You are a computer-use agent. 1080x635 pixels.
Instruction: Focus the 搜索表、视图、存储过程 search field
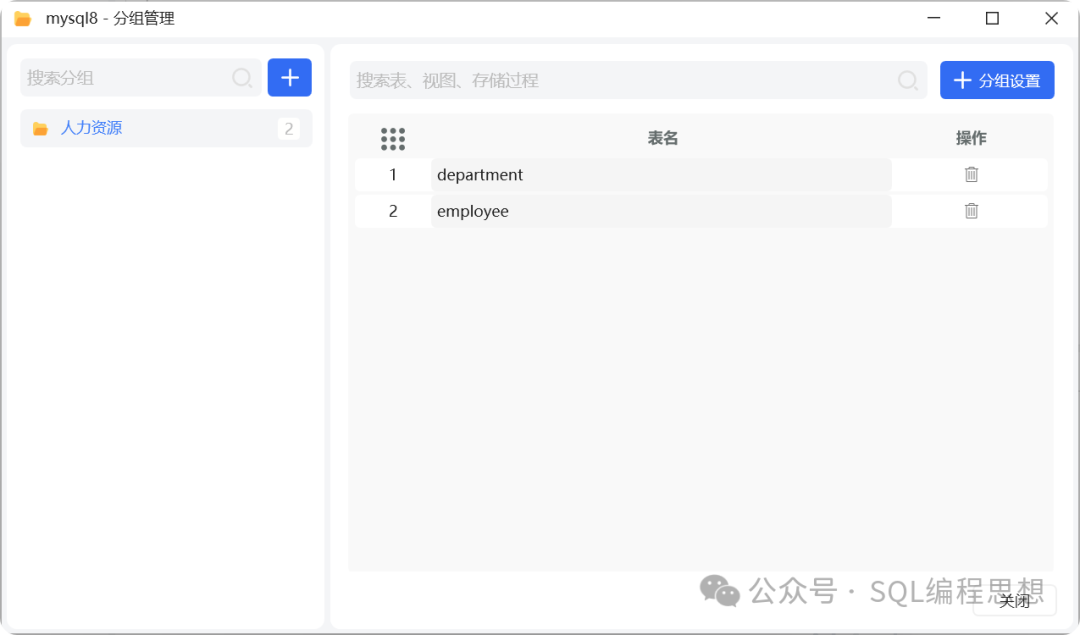tap(620, 80)
